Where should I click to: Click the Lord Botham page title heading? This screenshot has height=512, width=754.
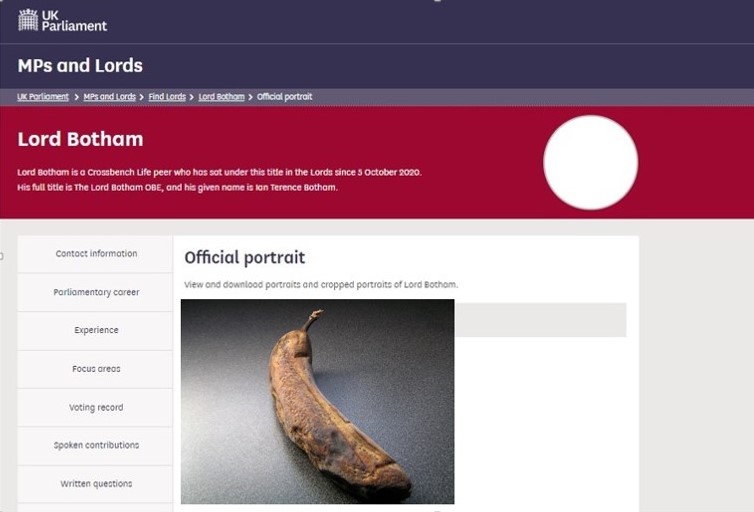click(80, 139)
